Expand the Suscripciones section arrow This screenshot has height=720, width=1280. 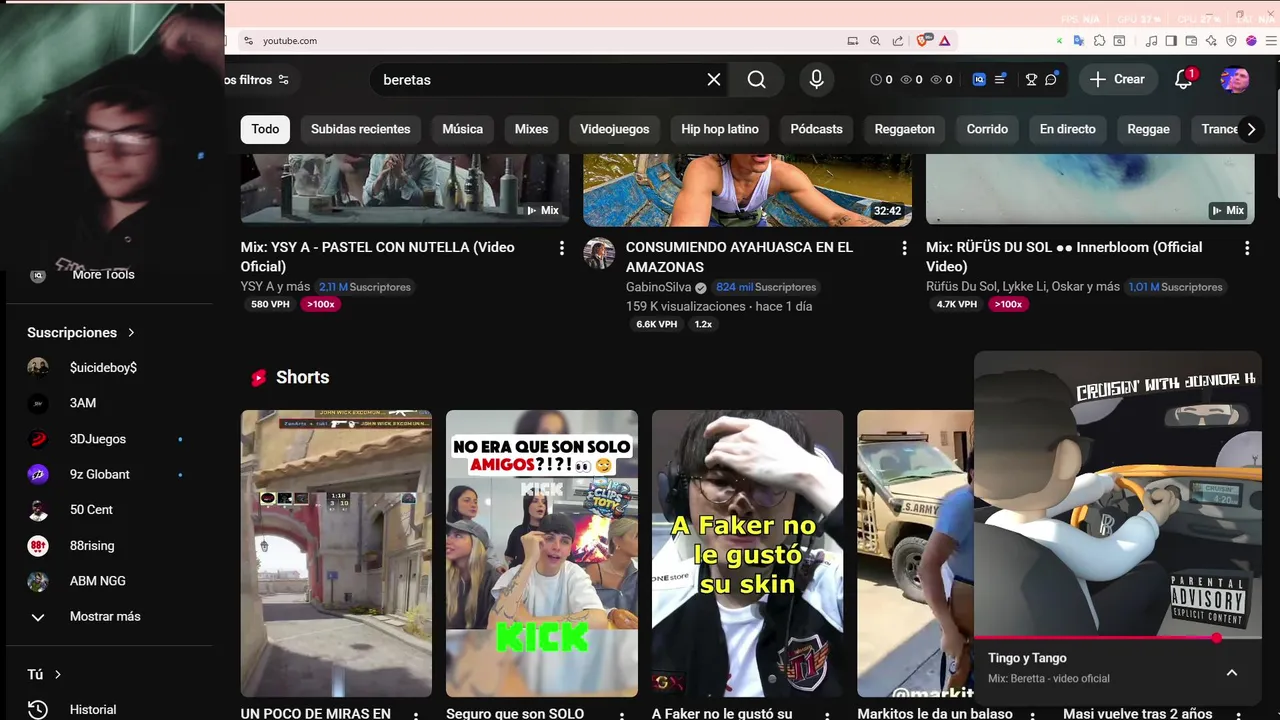pos(131,332)
